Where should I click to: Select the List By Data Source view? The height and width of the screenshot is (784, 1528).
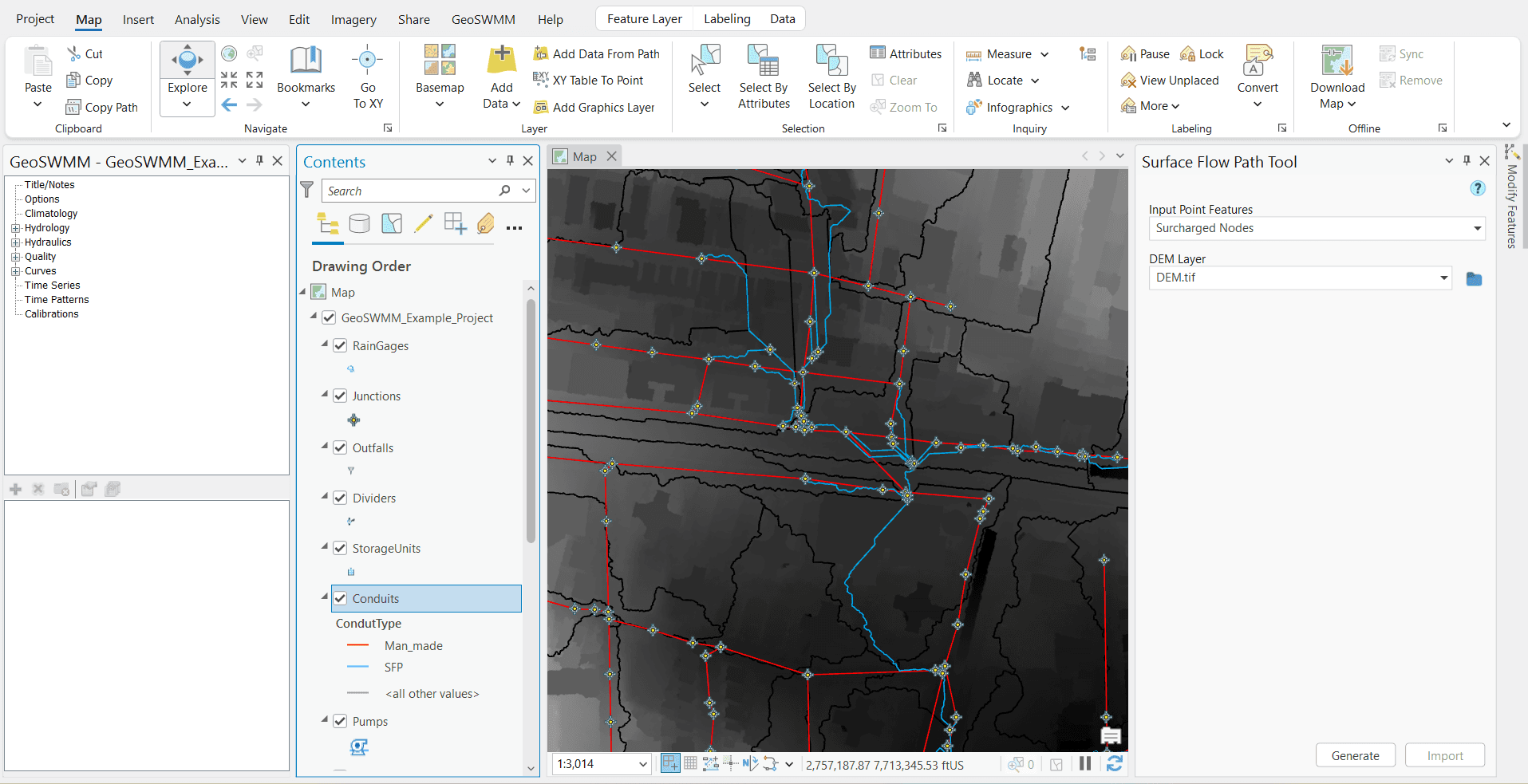(x=359, y=223)
